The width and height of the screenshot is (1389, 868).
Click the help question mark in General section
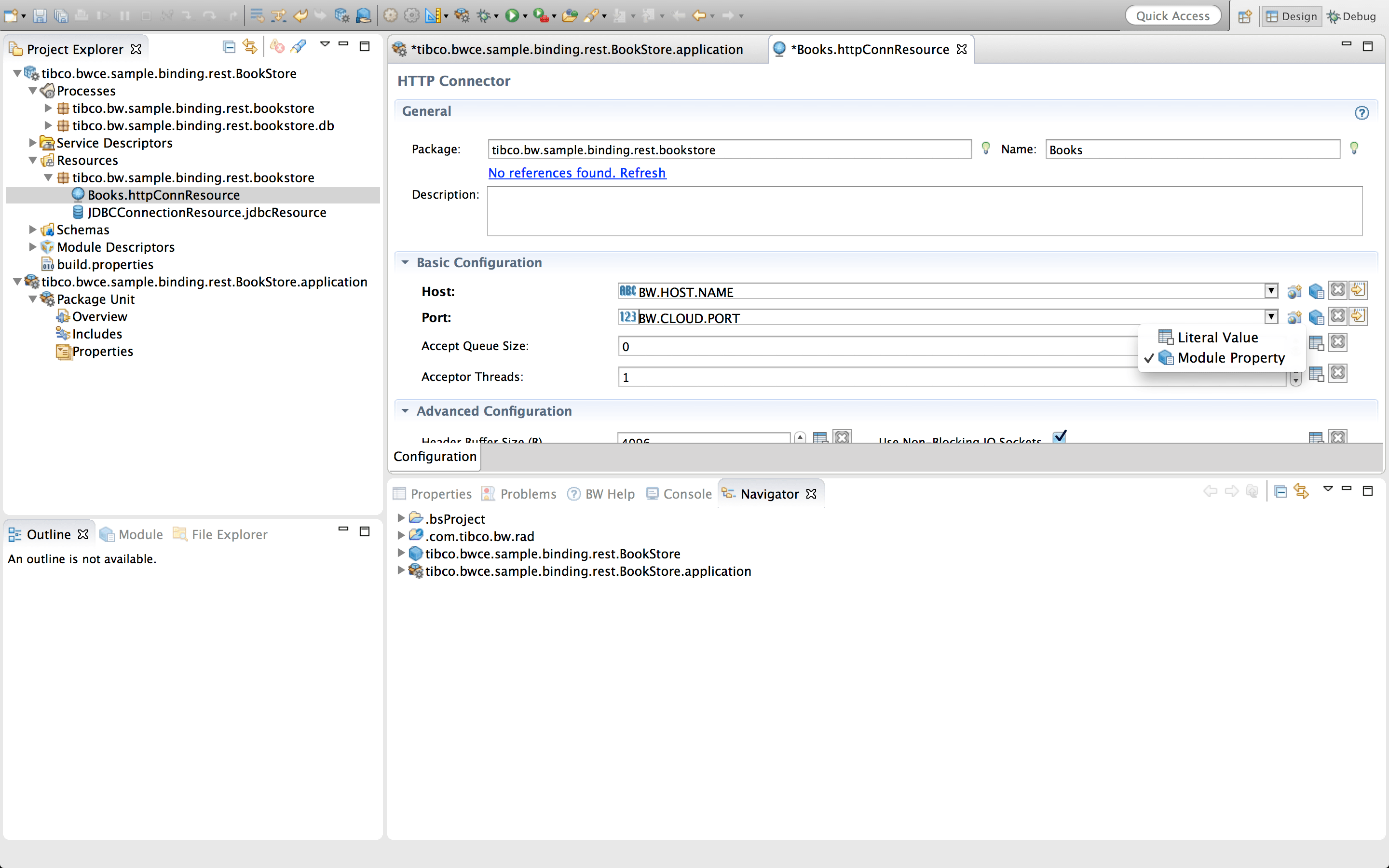pos(1362,112)
